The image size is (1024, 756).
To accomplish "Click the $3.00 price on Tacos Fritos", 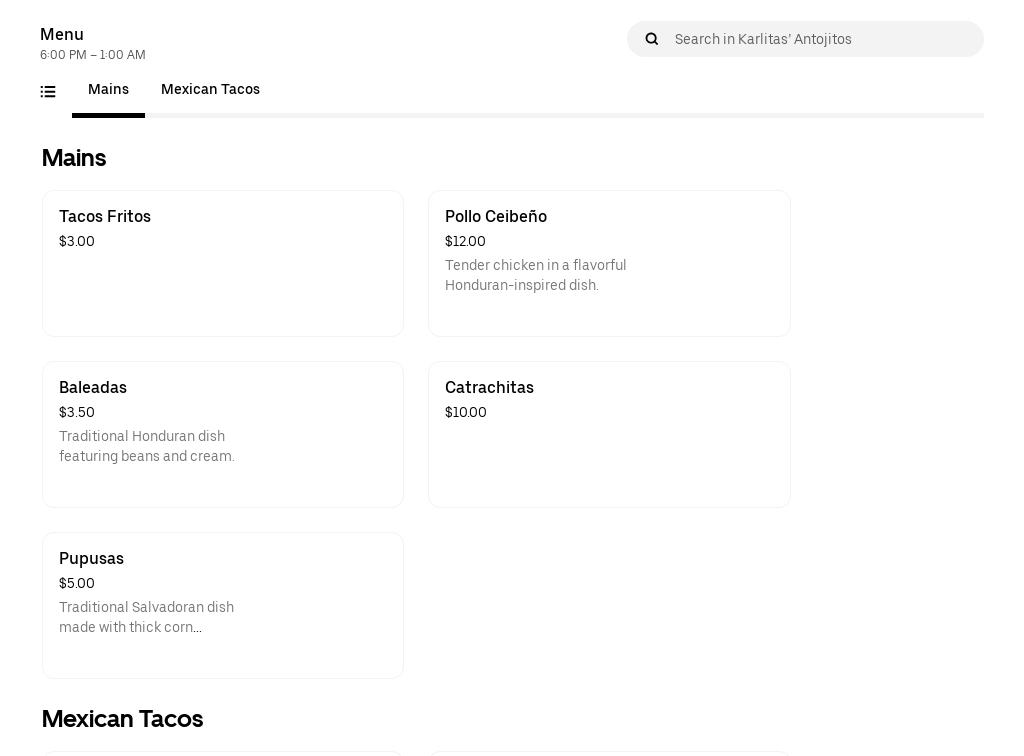I will pyautogui.click(x=77, y=242).
